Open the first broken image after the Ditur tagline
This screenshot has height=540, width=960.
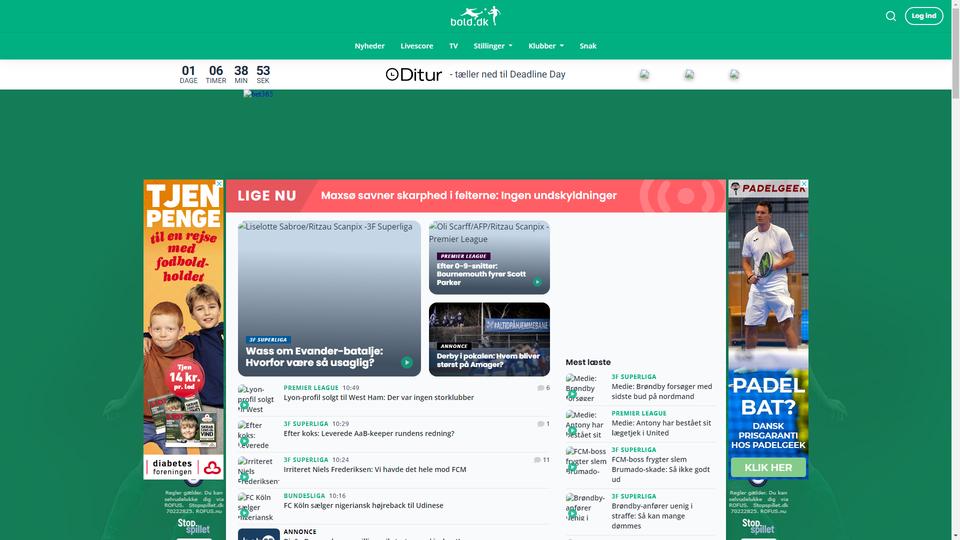pos(644,75)
